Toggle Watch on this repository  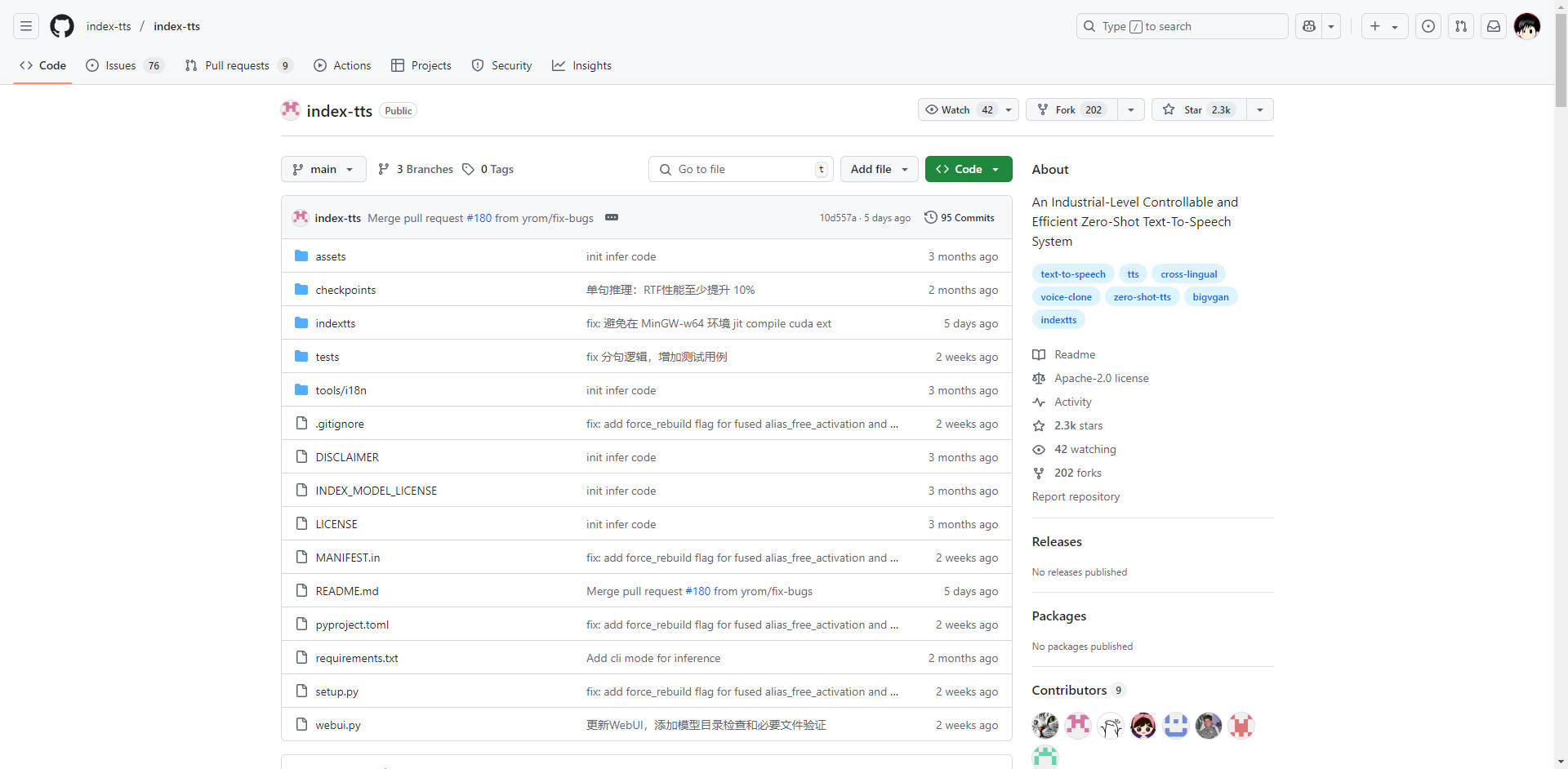(x=956, y=109)
